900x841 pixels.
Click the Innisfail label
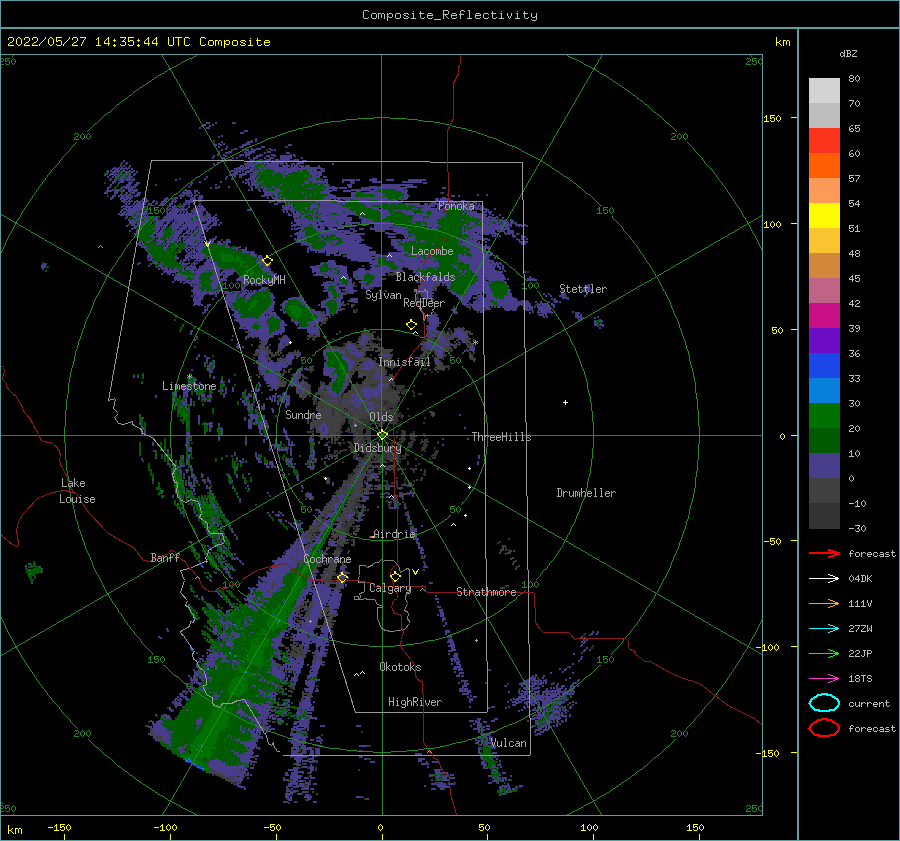point(404,362)
